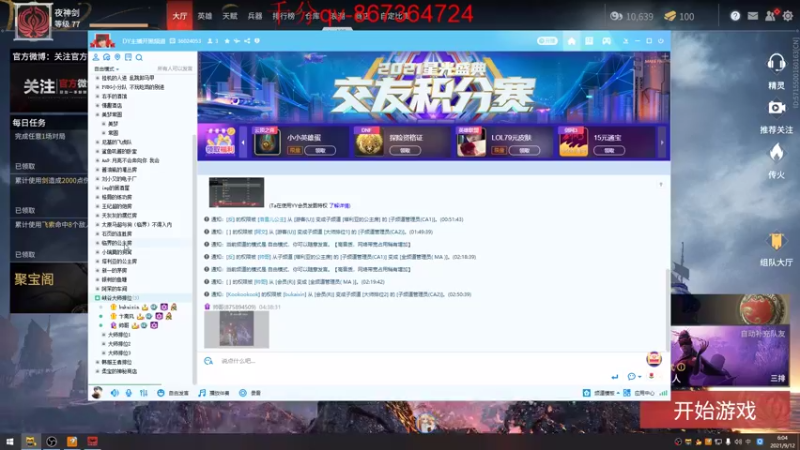The image size is (800, 450).
Task: Click the favorite star icon in YY title bar
Action: pyautogui.click(x=227, y=41)
